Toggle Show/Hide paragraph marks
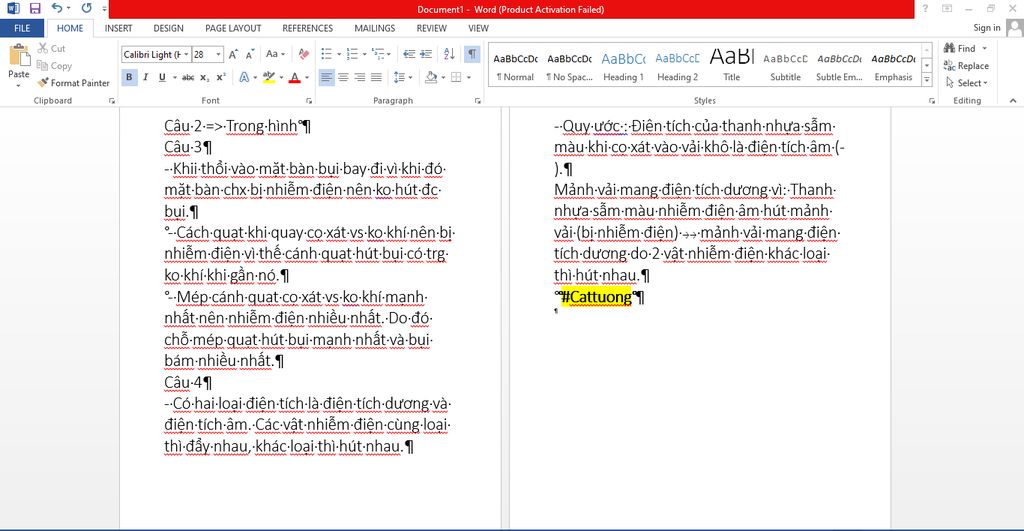 pyautogui.click(x=472, y=54)
